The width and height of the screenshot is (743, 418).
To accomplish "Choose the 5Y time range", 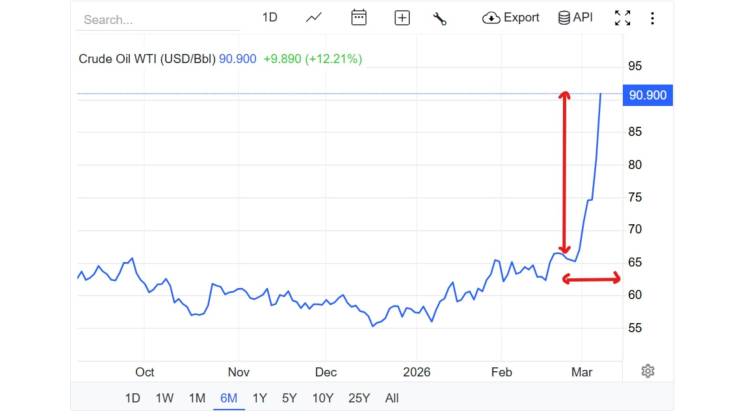I will pos(289,398).
